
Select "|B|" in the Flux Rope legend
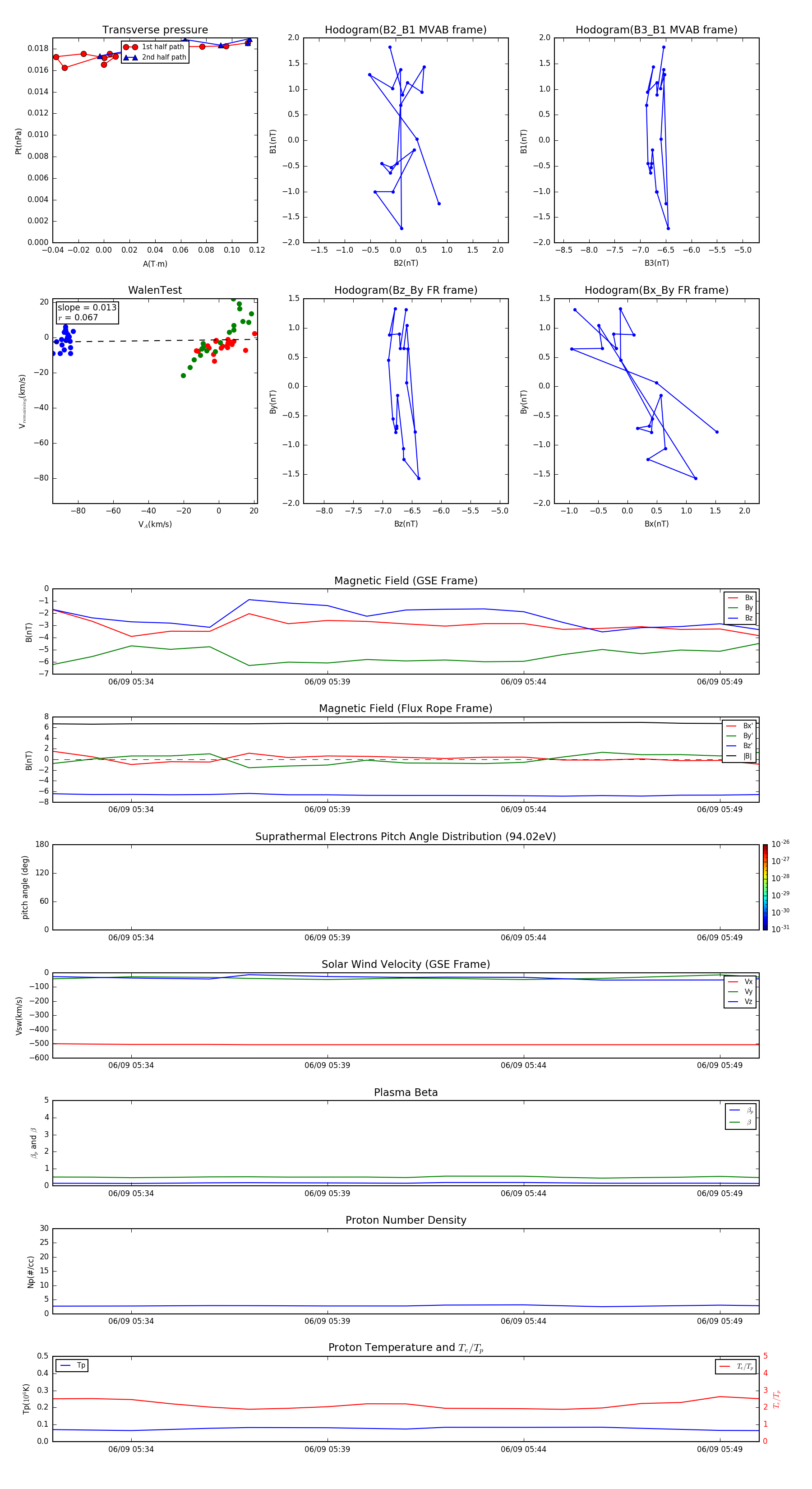click(x=740, y=756)
